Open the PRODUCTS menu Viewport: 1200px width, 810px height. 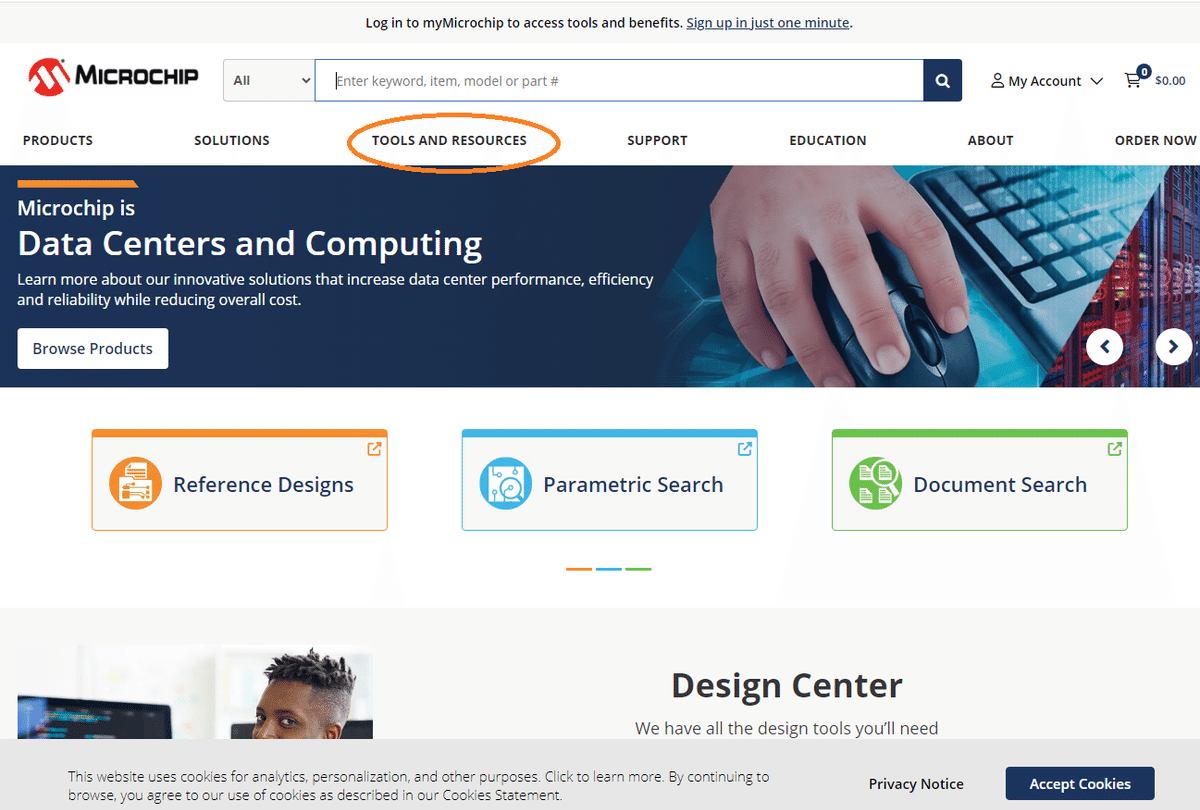coord(58,141)
